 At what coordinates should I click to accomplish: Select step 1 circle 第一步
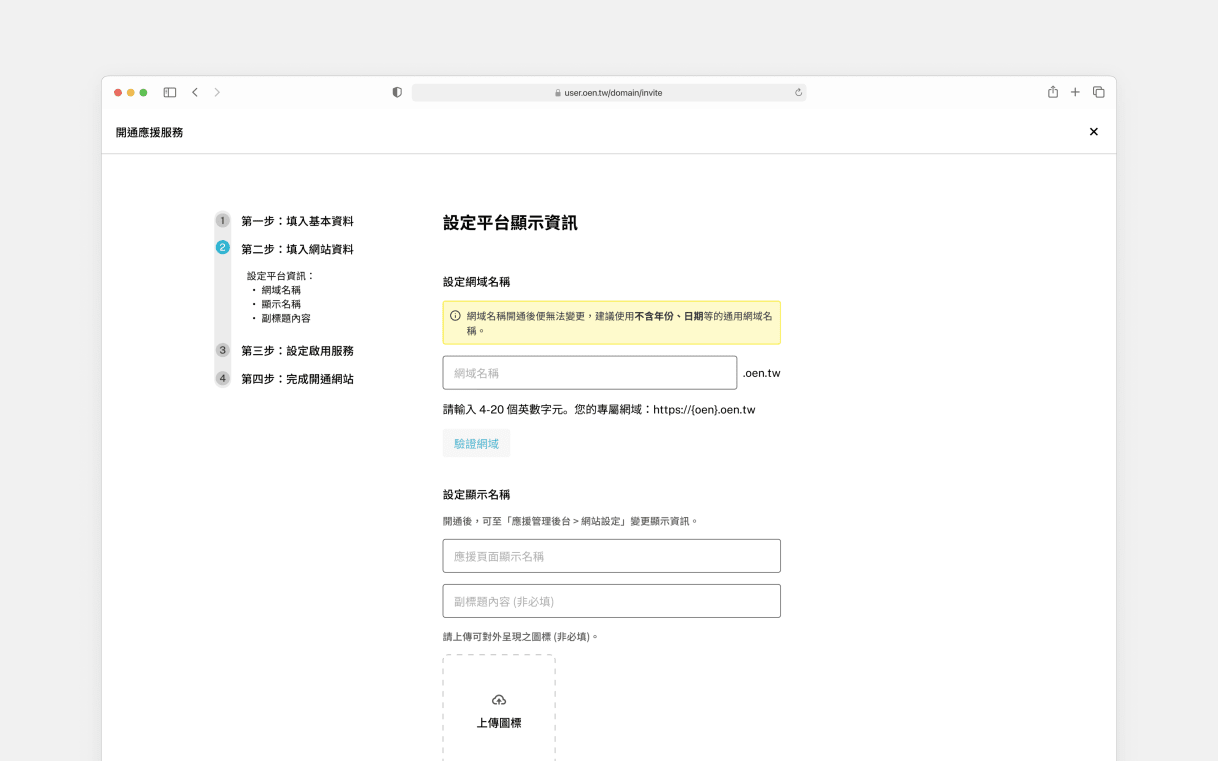(223, 220)
